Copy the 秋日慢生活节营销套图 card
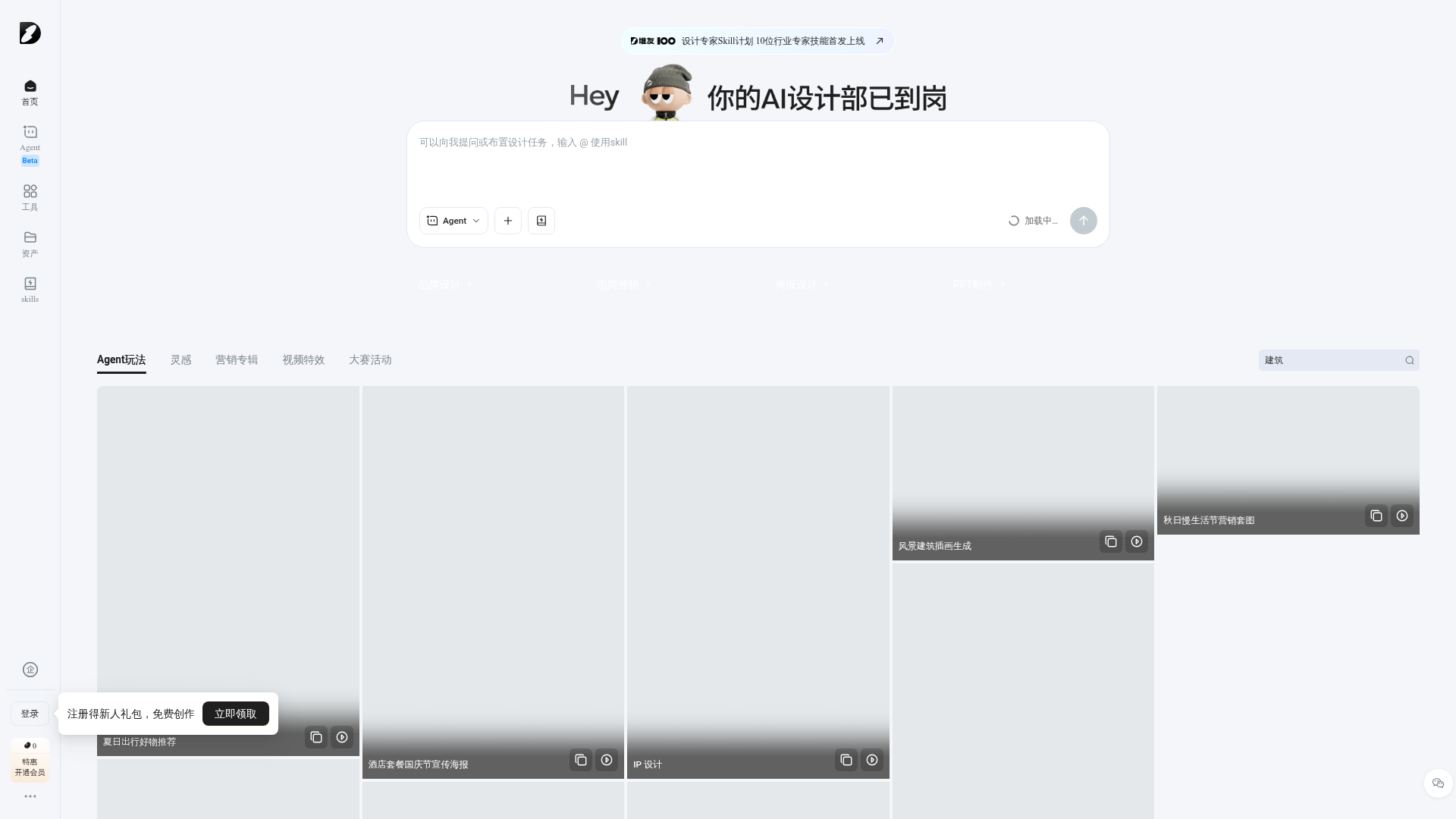Screen dimensions: 1456x819 1376,516
